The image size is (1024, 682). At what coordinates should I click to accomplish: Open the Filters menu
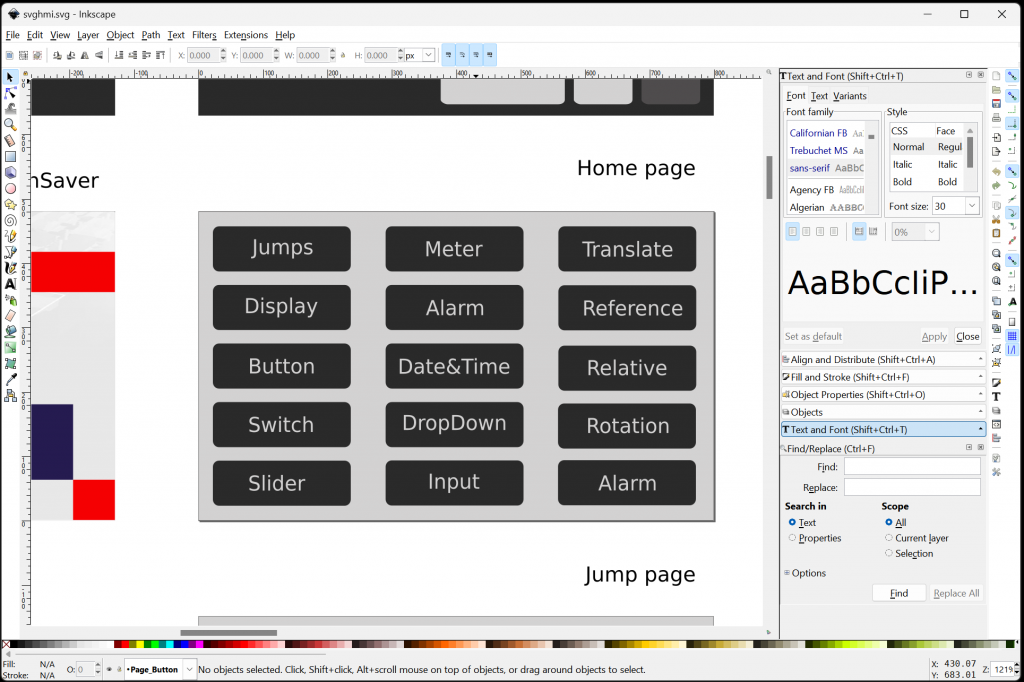click(204, 35)
